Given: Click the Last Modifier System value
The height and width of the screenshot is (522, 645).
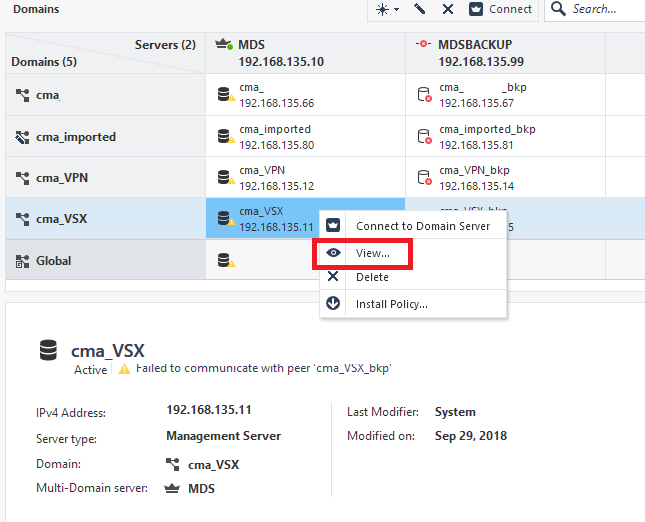Looking at the screenshot, I should tap(455, 412).
